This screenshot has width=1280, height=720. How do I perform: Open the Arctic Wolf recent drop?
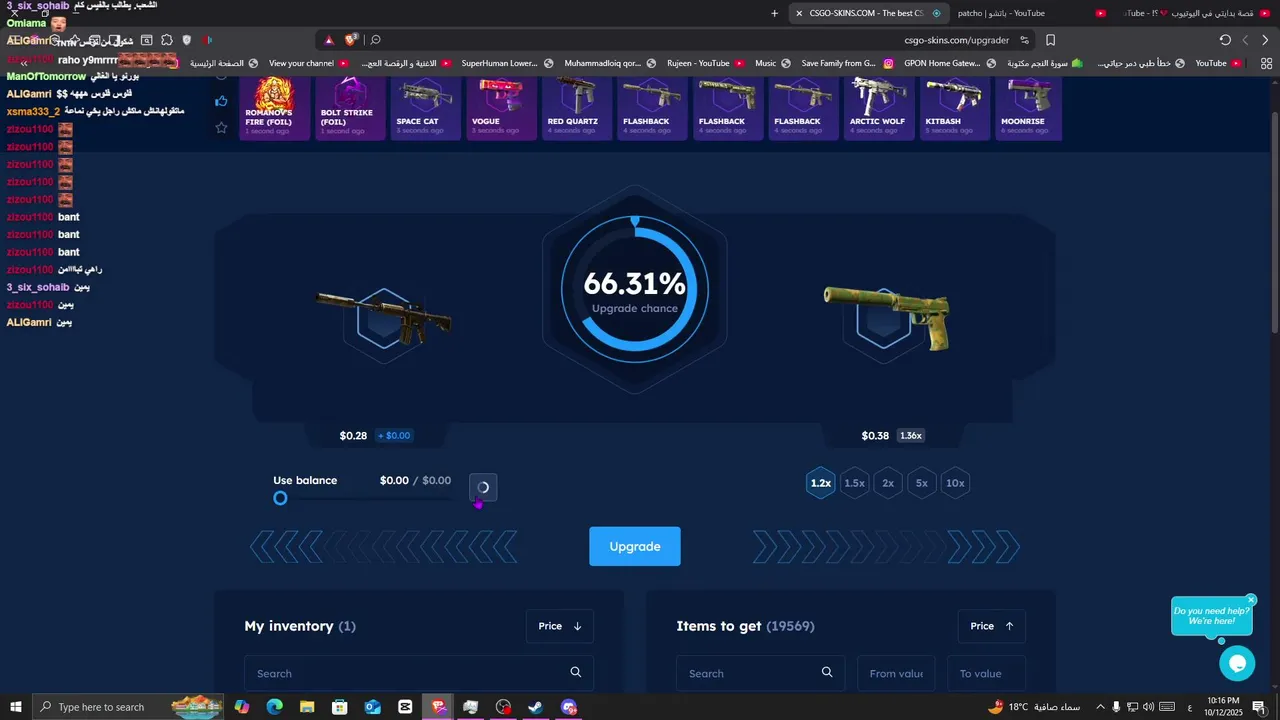[x=879, y=108]
